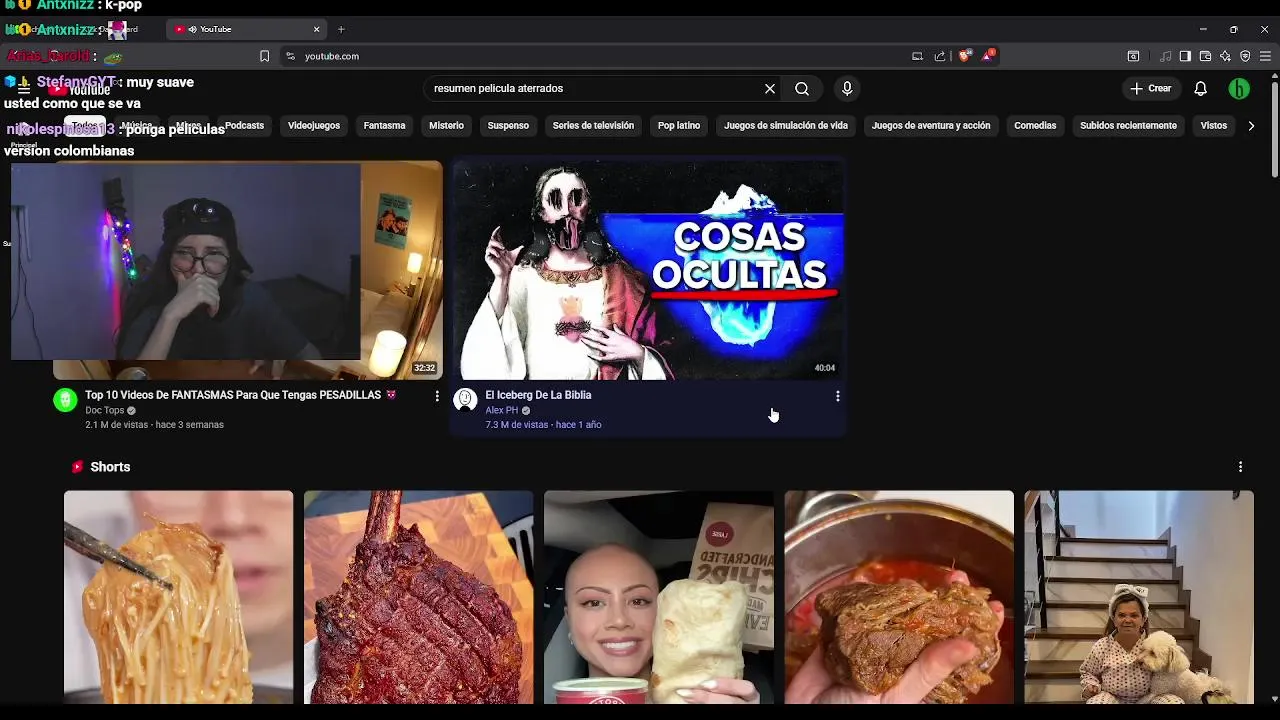Select the Suspenso filter chip
Viewport: 1280px width, 720px height.
pyautogui.click(x=508, y=126)
